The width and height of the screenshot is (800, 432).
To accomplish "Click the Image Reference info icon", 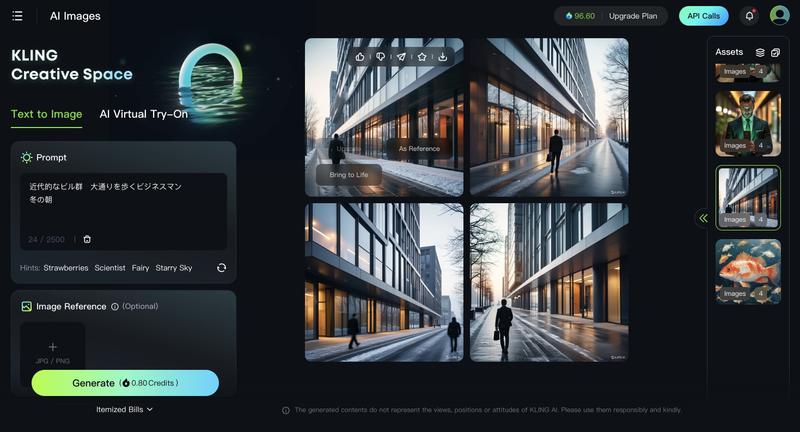I will 115,307.
